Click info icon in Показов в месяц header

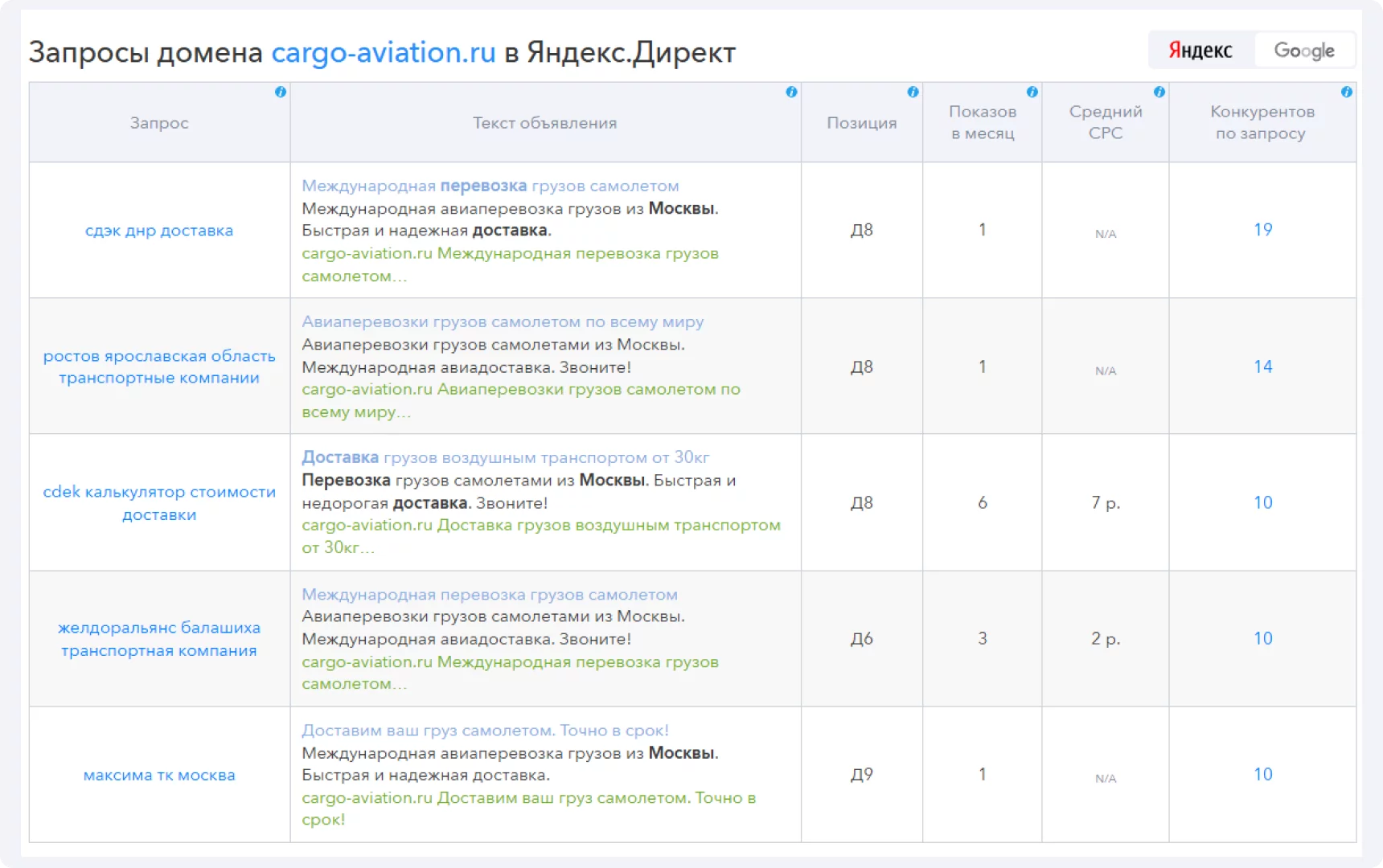click(x=1032, y=92)
